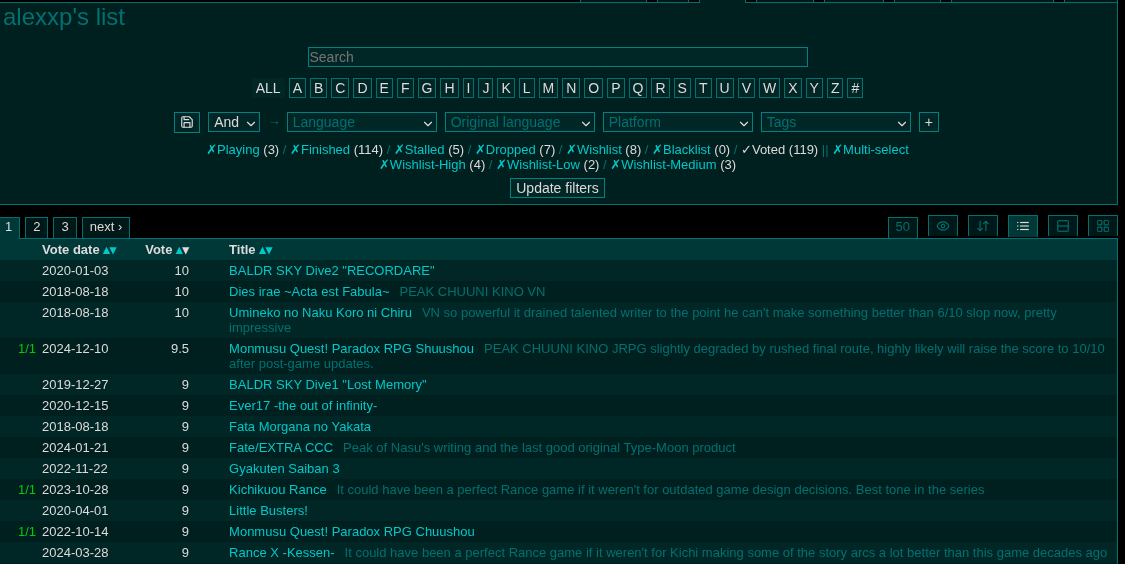Click vote date 2024-03-28

(75, 553)
